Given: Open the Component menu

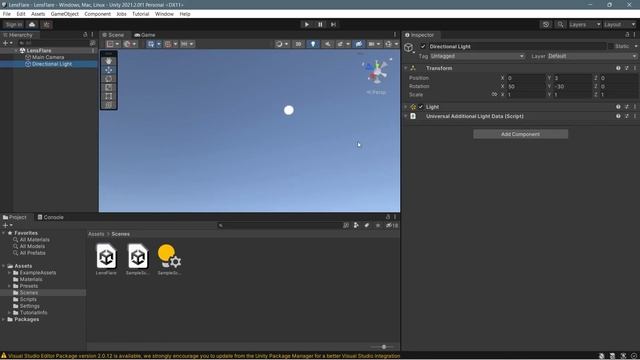Looking at the screenshot, I should 97,14.
